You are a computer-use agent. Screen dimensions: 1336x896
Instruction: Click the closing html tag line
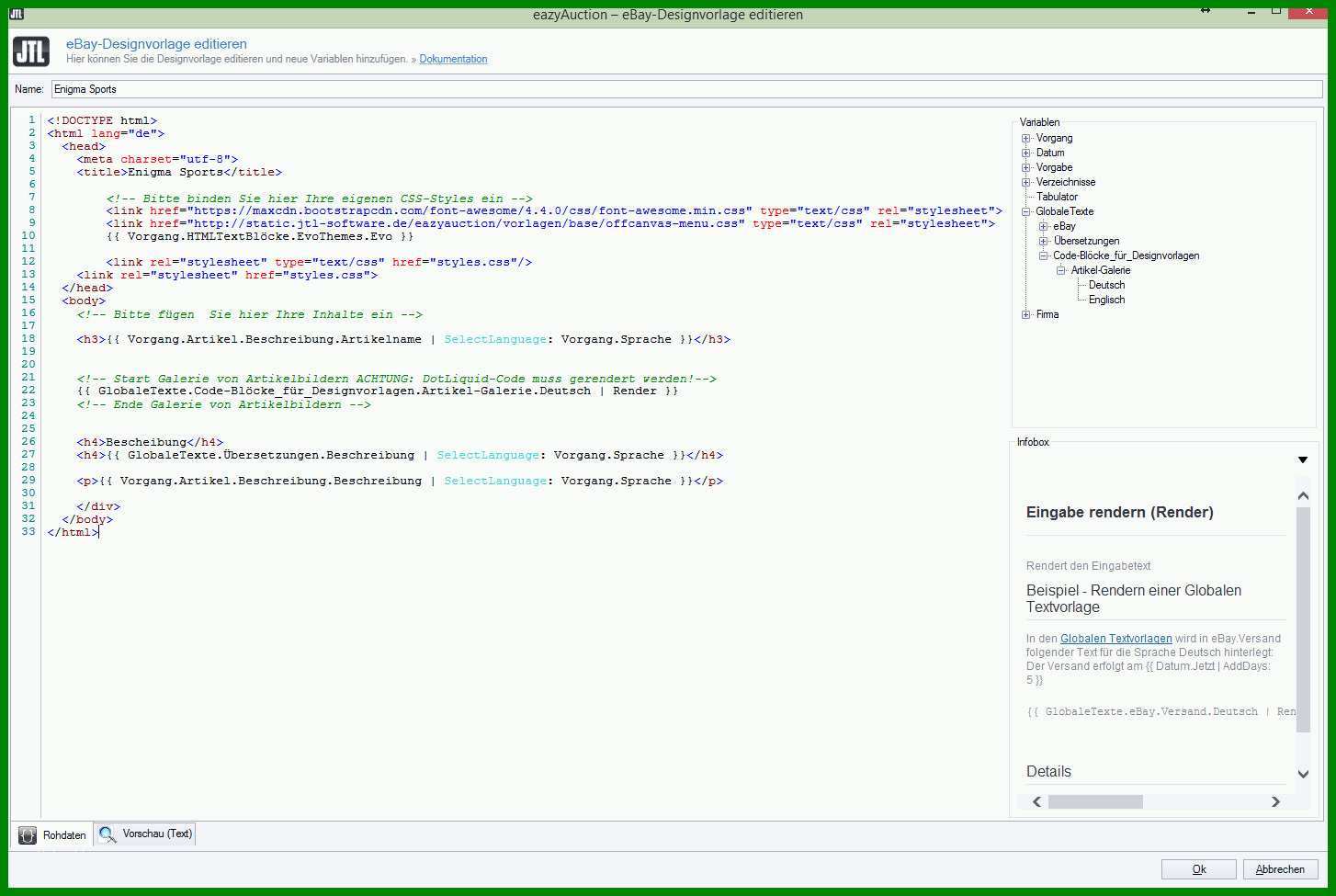point(73,532)
